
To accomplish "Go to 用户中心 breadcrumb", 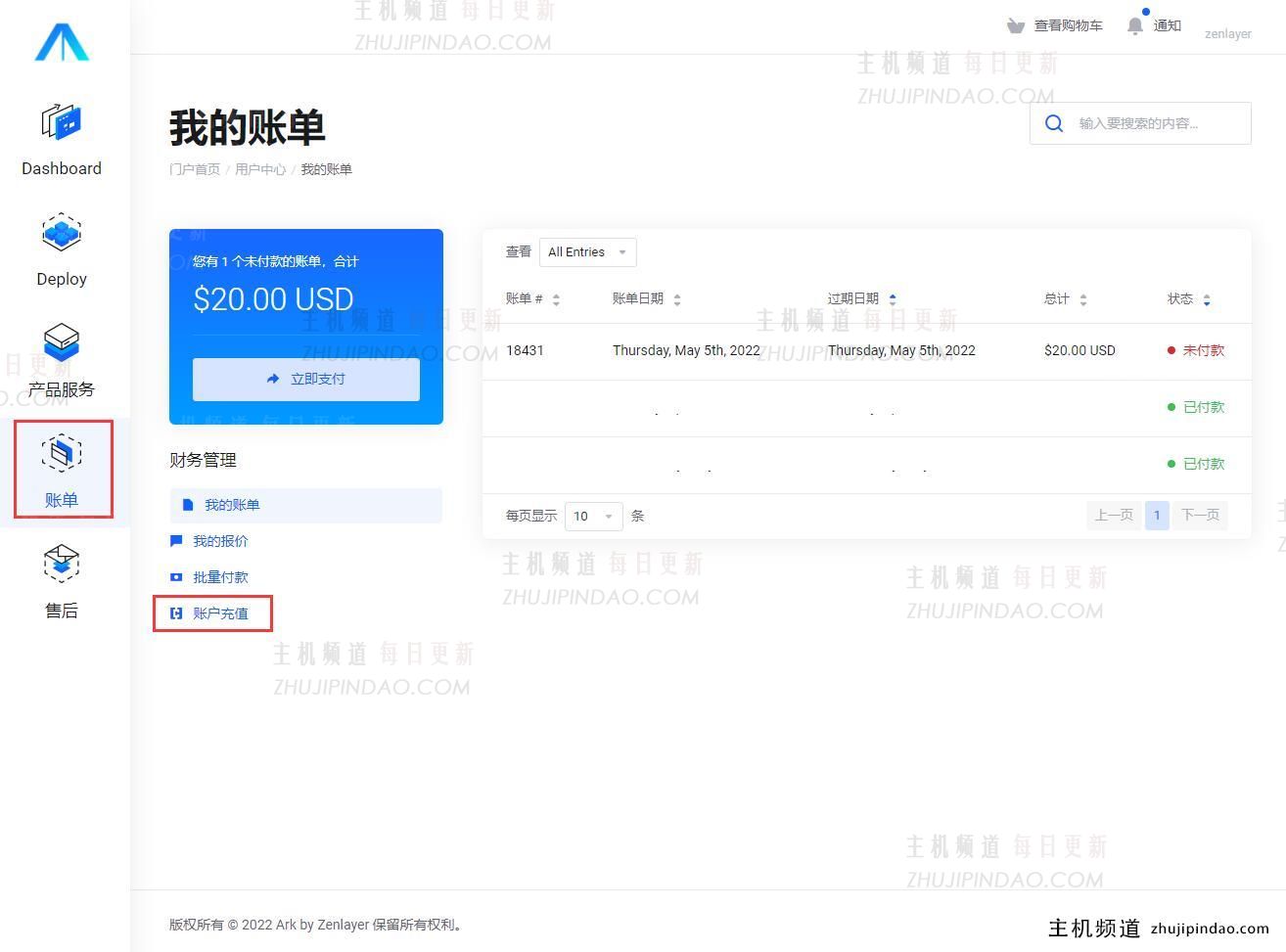I will pos(260,169).
